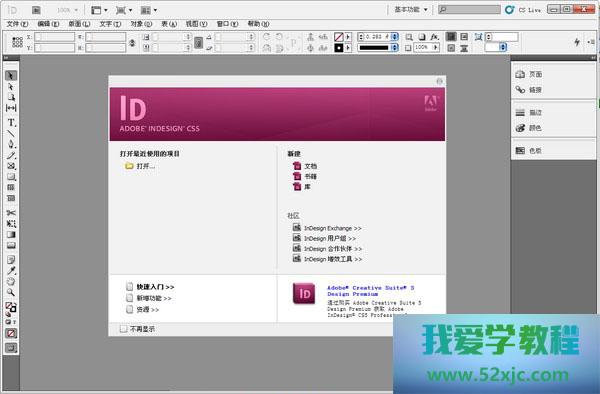Select the Pencil tool

click(x=11, y=155)
